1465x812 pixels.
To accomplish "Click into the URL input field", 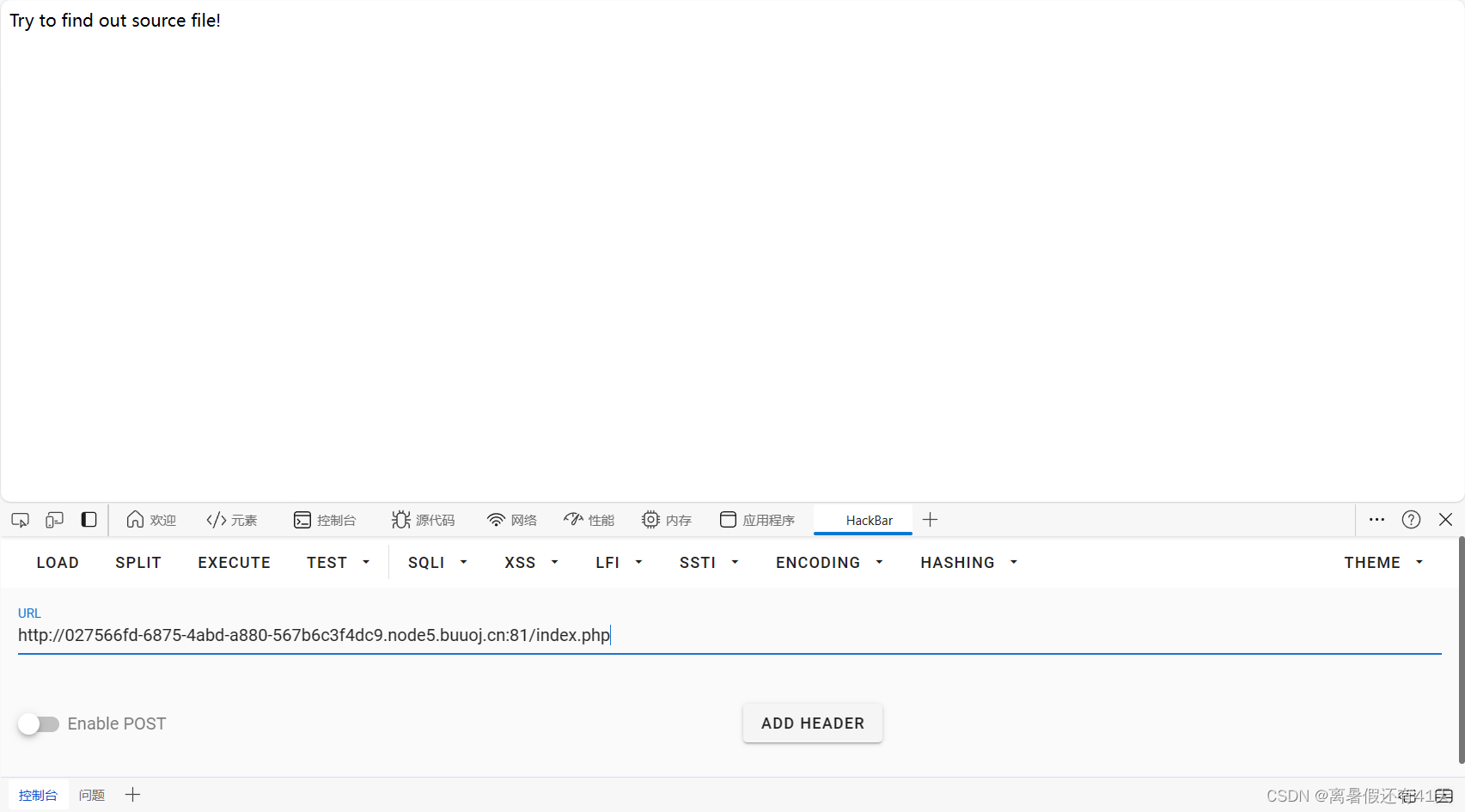I will coord(729,635).
